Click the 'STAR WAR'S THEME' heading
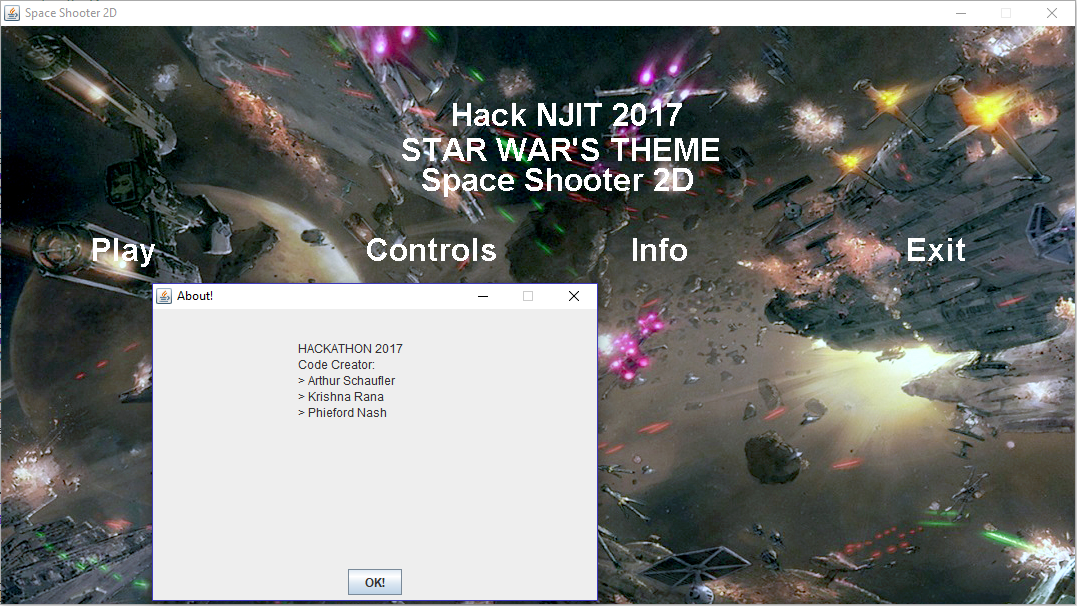This screenshot has height=606, width=1077. tap(560, 150)
